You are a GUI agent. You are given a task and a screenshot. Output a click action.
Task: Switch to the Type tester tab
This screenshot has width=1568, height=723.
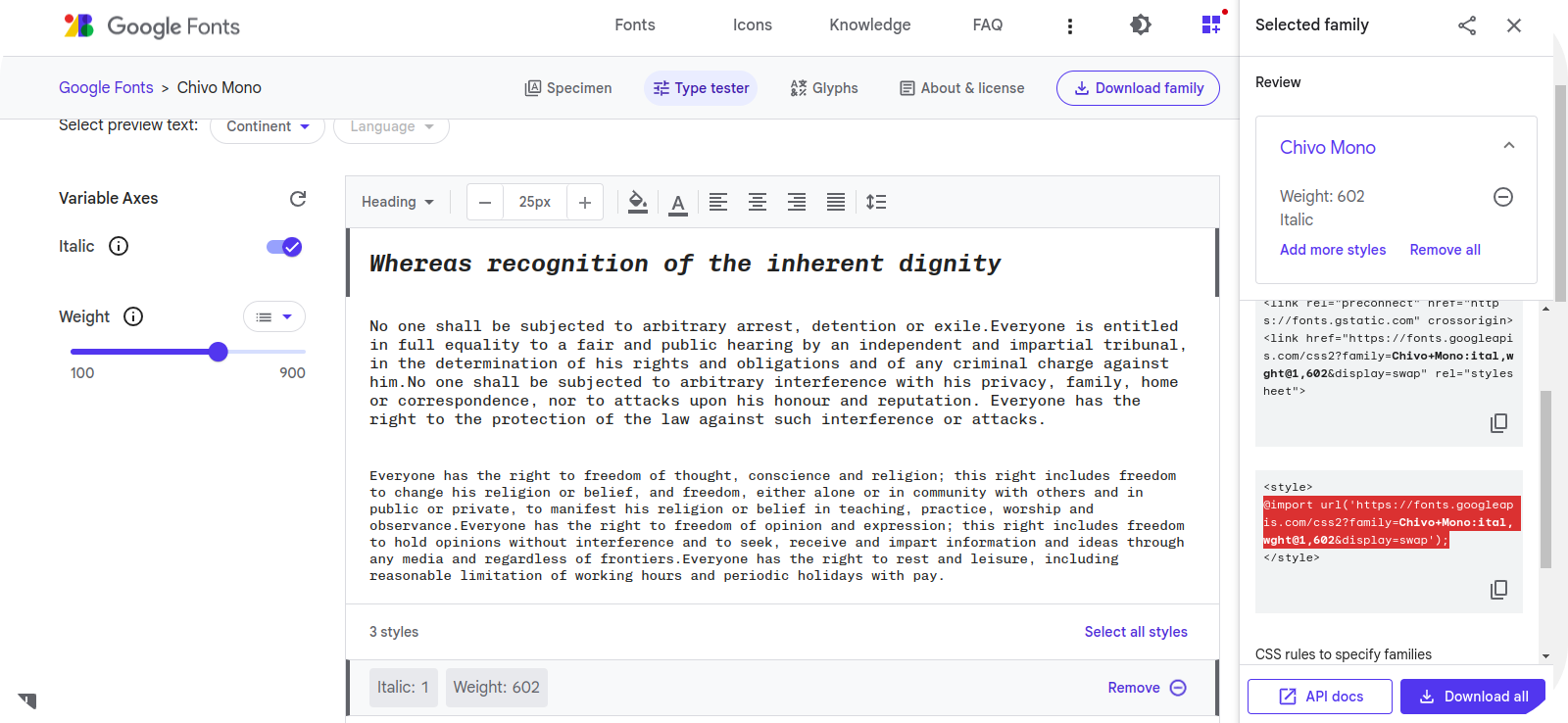click(701, 88)
